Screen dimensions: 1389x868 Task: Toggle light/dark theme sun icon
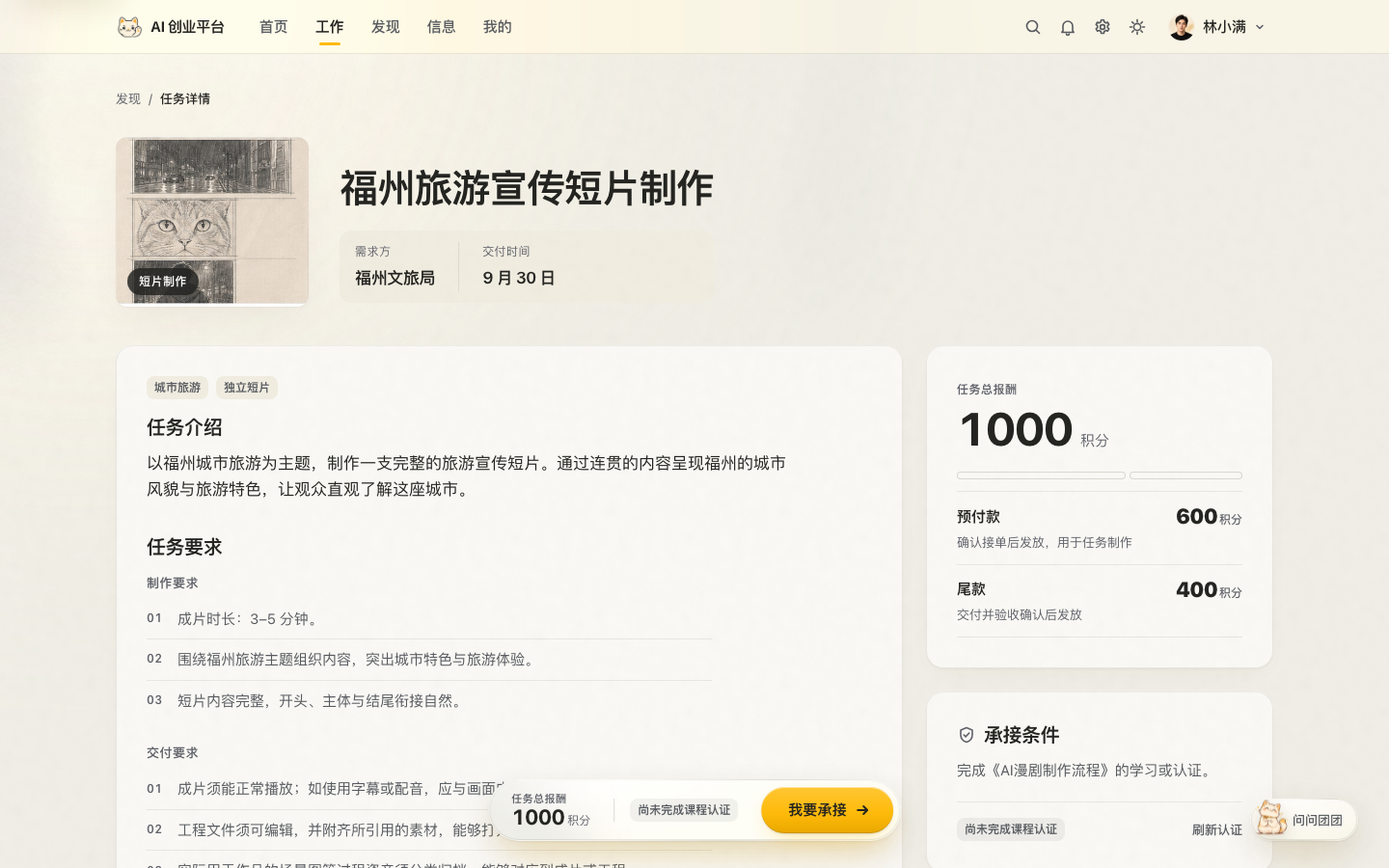coord(1137,27)
